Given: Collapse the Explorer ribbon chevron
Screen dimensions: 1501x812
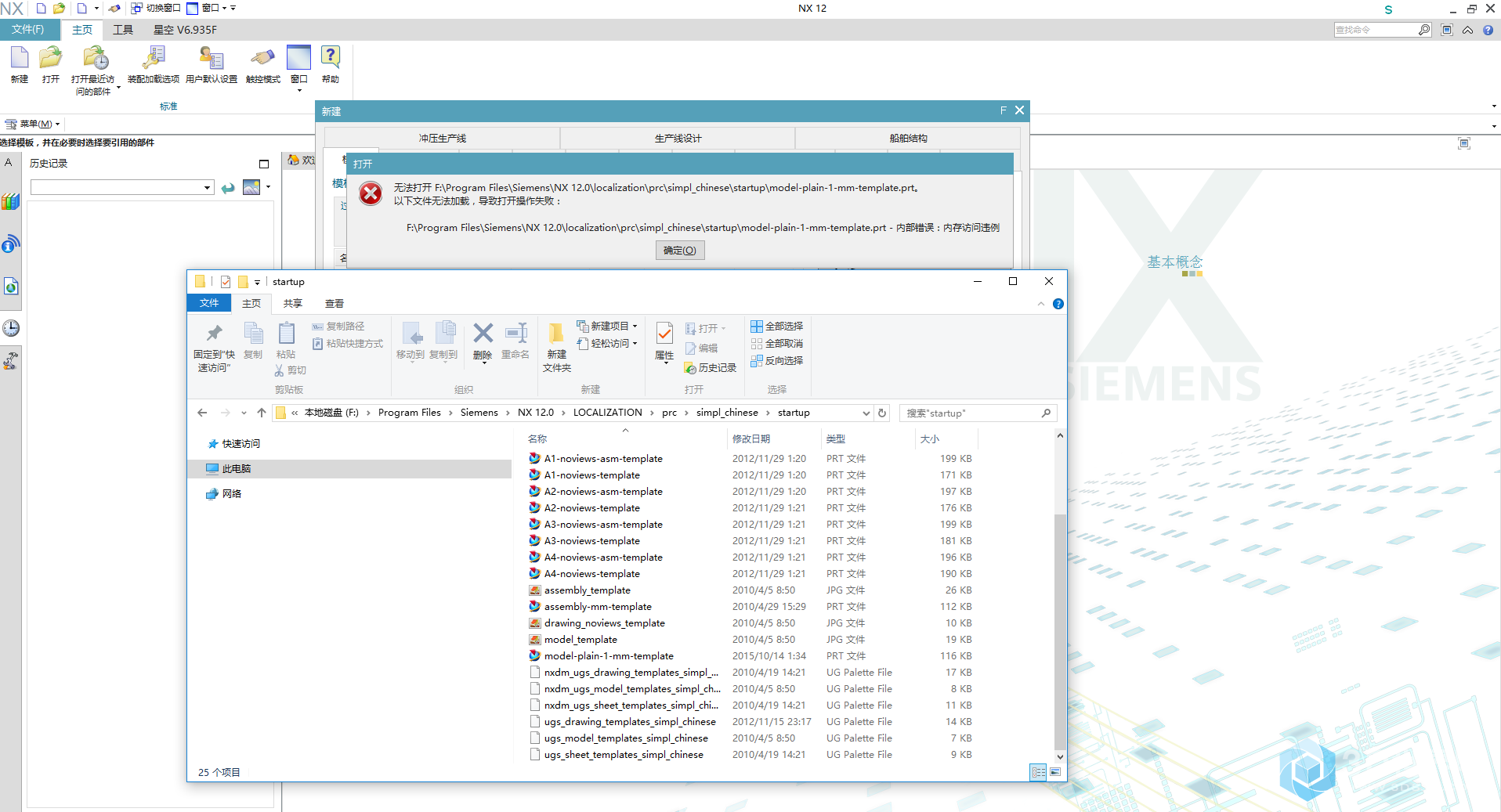Looking at the screenshot, I should pos(1041,304).
